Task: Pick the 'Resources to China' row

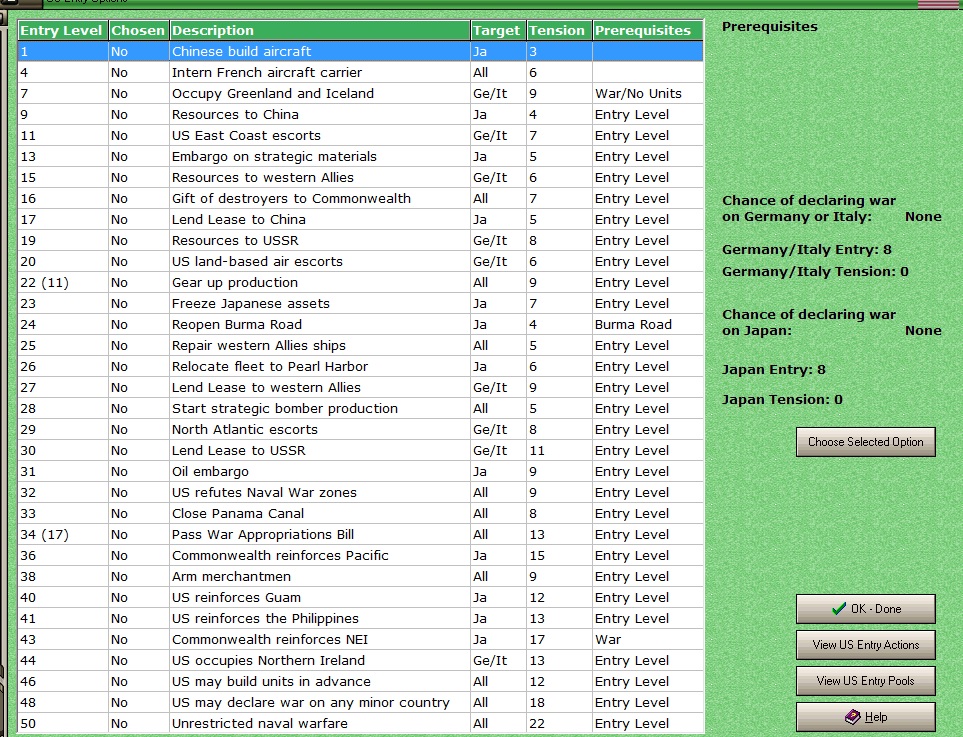Action: 361,114
